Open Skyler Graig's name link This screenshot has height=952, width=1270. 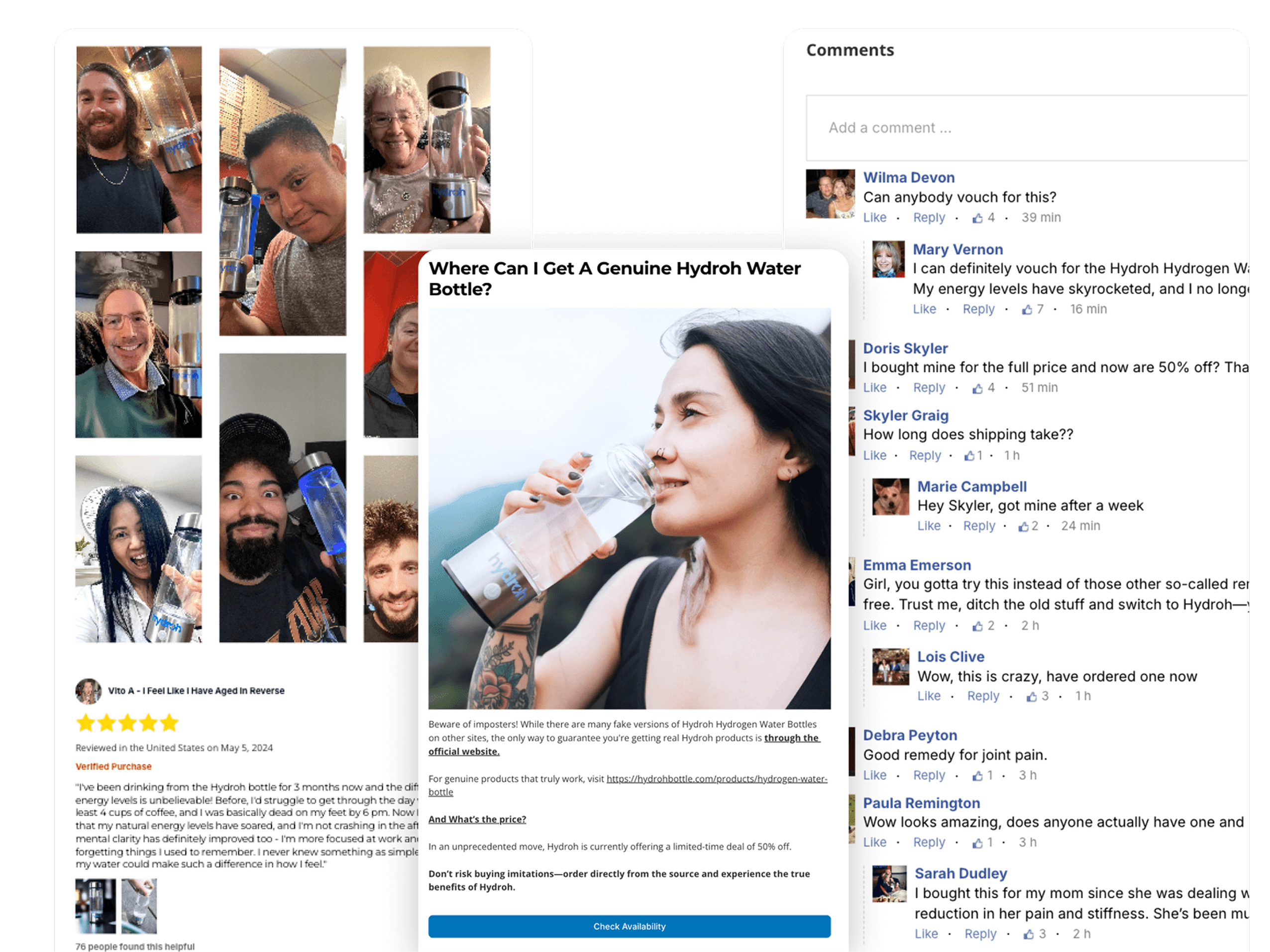point(905,416)
